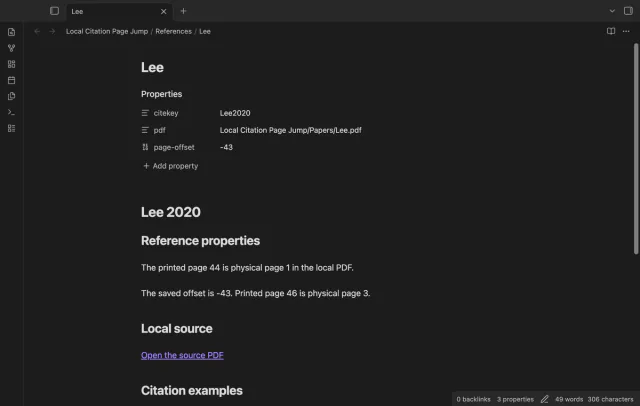Edit the page-offset property name
Screen dimensions: 640x406
coord(174,147)
